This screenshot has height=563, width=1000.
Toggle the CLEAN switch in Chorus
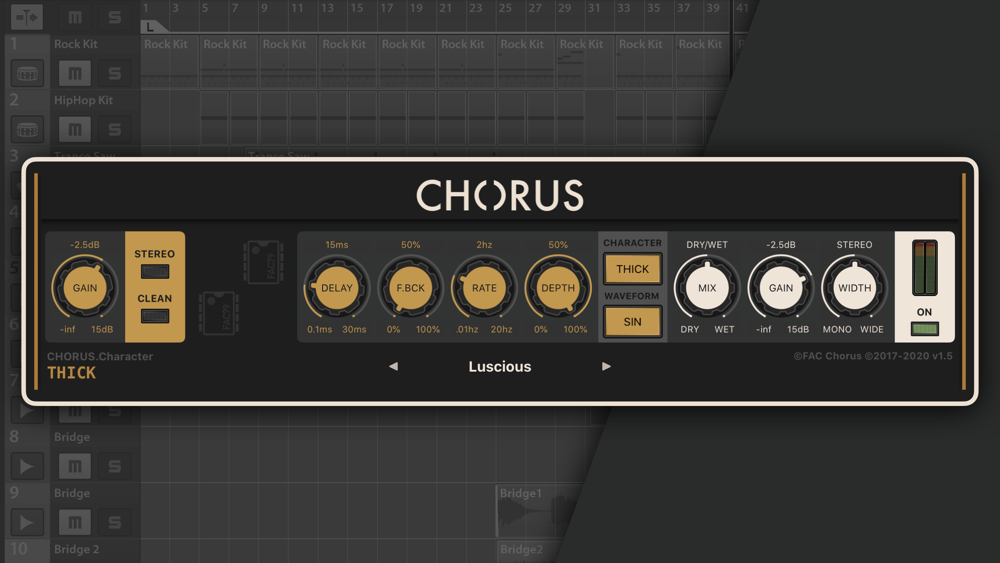point(155,316)
